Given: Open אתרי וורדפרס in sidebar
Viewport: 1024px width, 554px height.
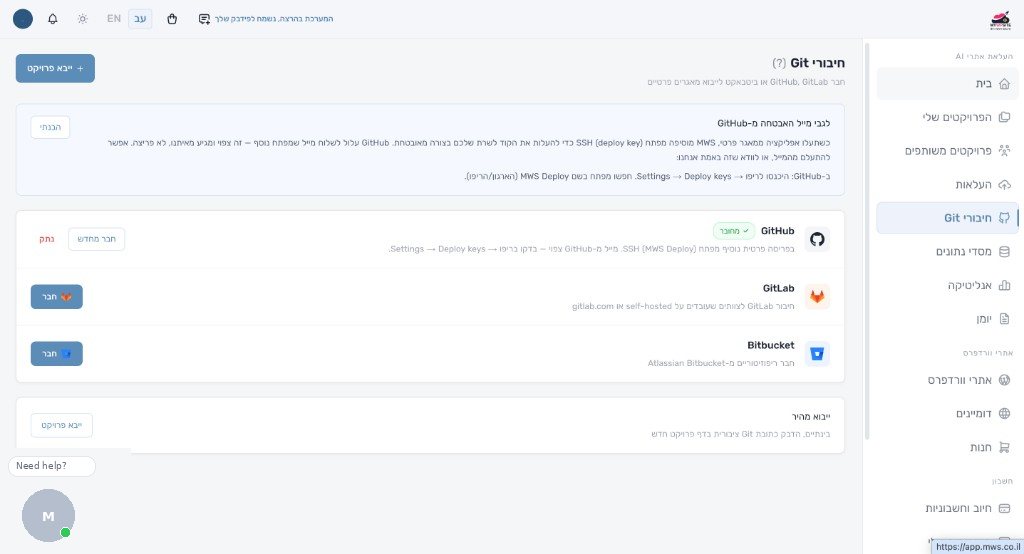Looking at the screenshot, I should [947, 380].
